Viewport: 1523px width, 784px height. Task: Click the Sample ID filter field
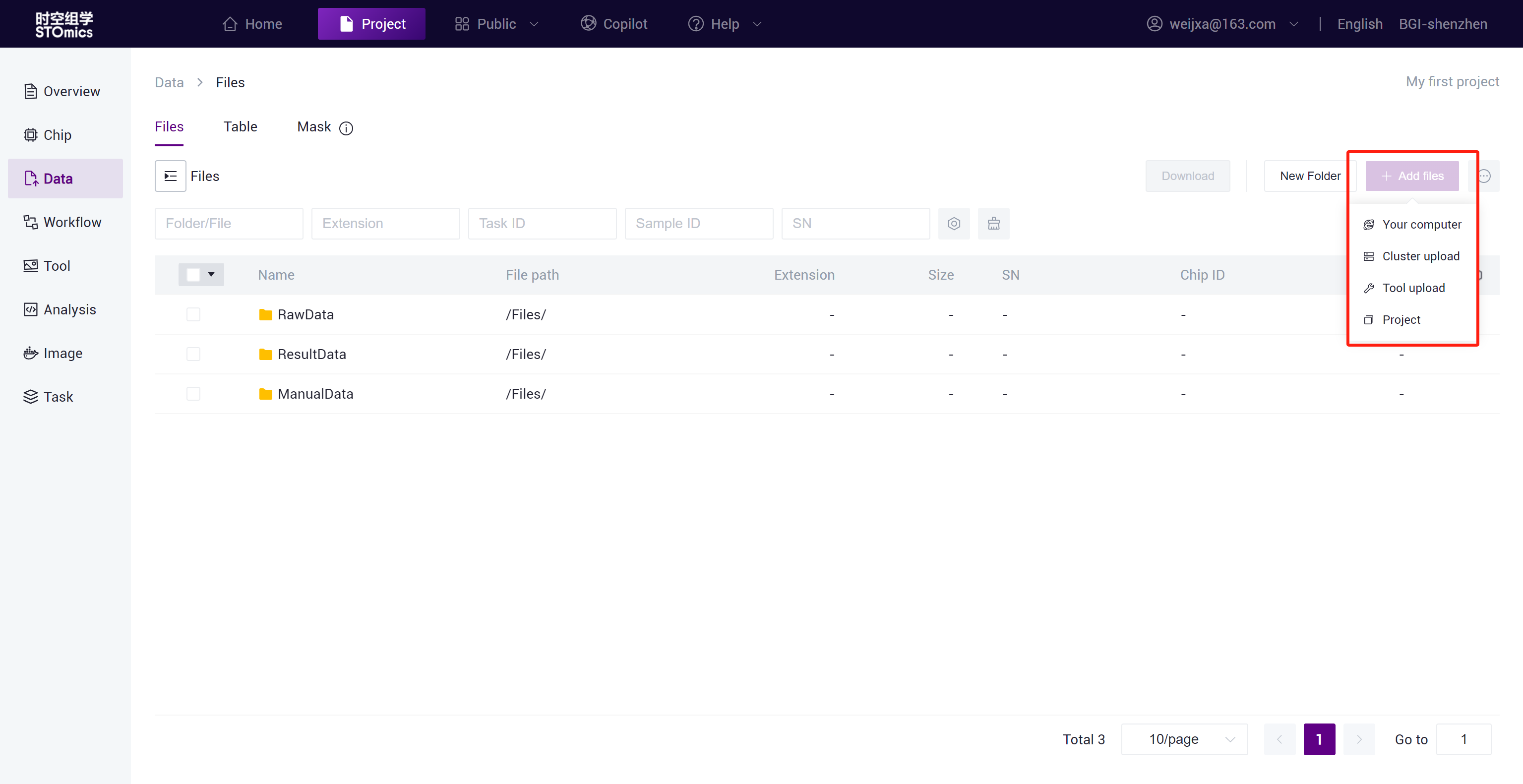[x=698, y=224]
